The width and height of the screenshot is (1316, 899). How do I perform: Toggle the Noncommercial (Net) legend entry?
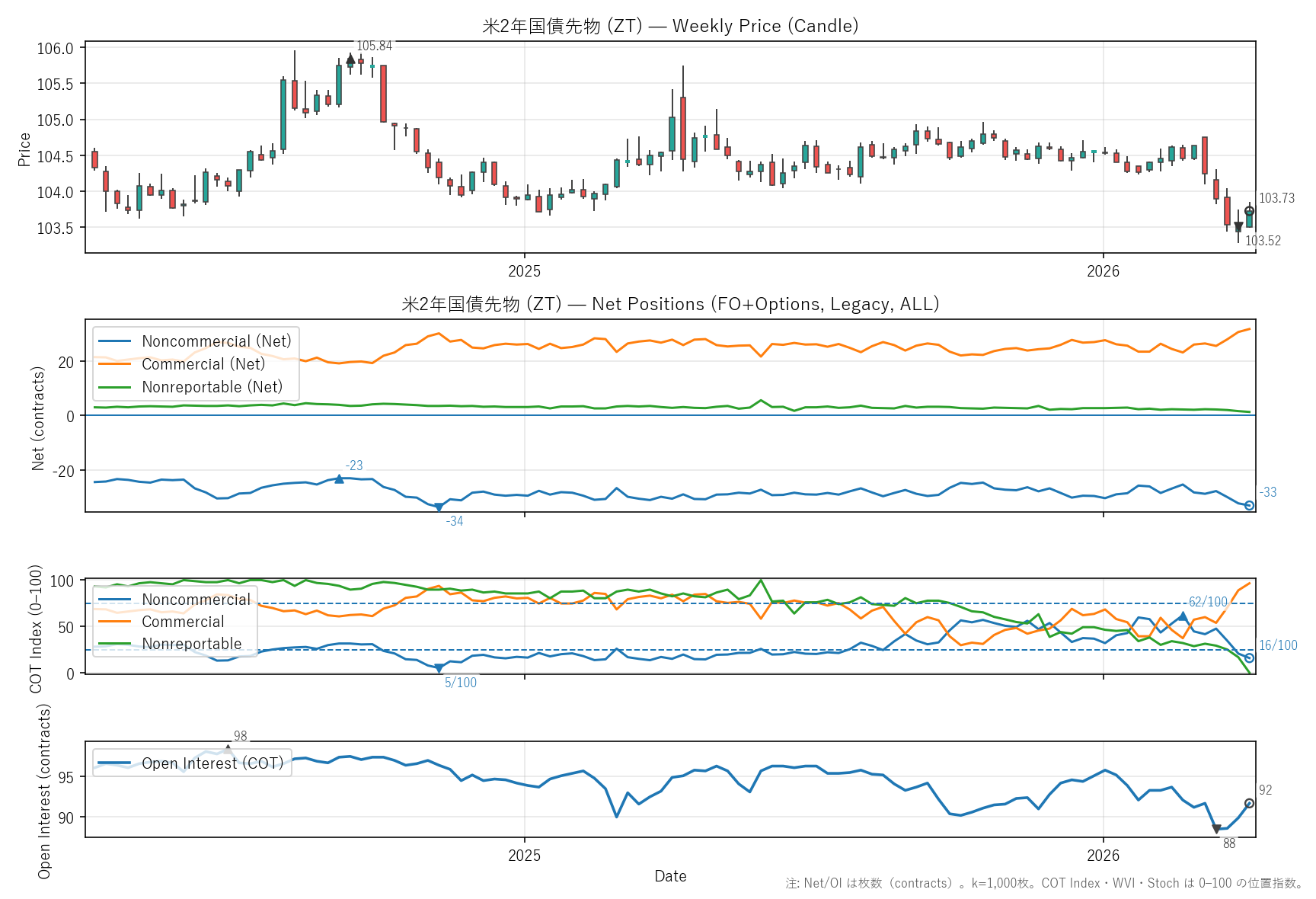pyautogui.click(x=216, y=341)
